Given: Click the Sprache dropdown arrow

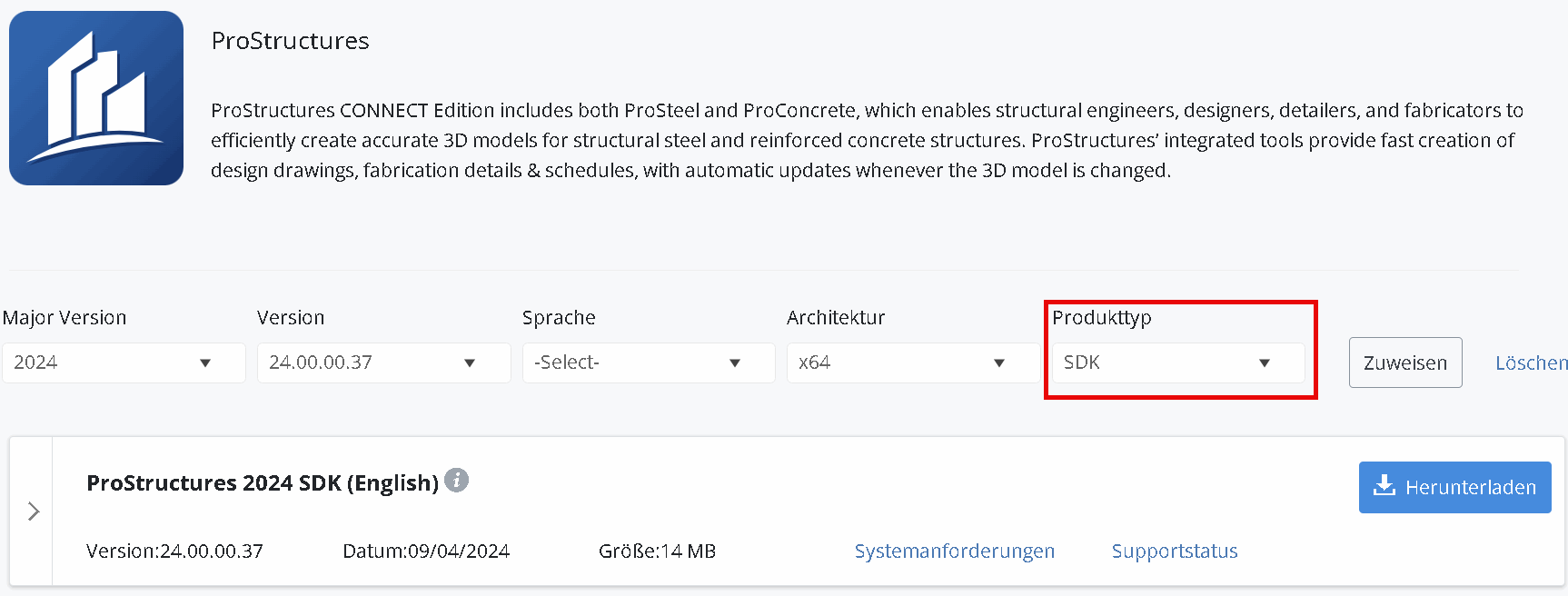Looking at the screenshot, I should point(735,363).
